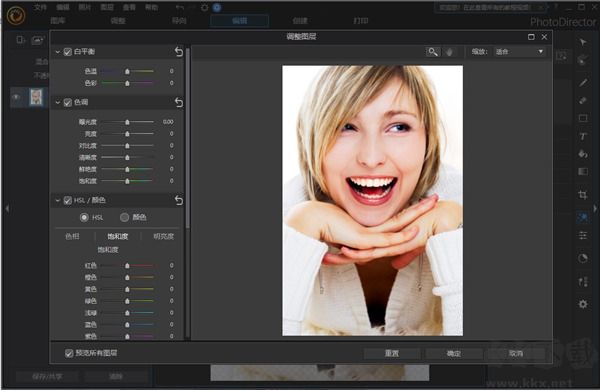Click the portrait preview image
600x390 pixels.
coord(372,201)
